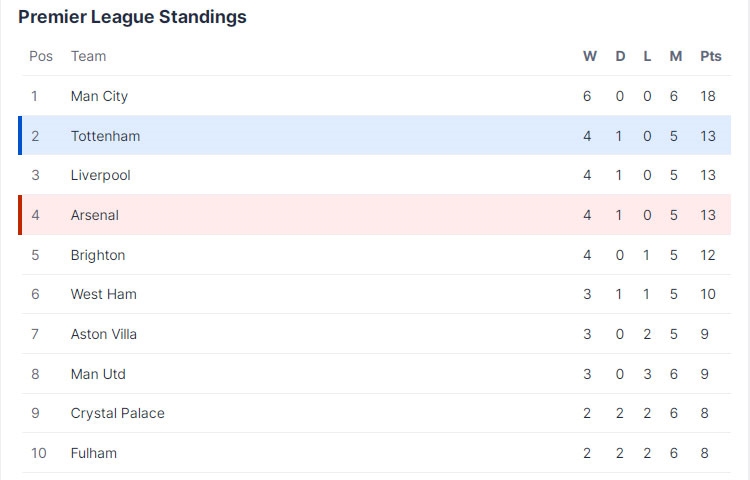Select the Brighton team name
Image resolution: width=750 pixels, height=480 pixels.
tap(98, 255)
